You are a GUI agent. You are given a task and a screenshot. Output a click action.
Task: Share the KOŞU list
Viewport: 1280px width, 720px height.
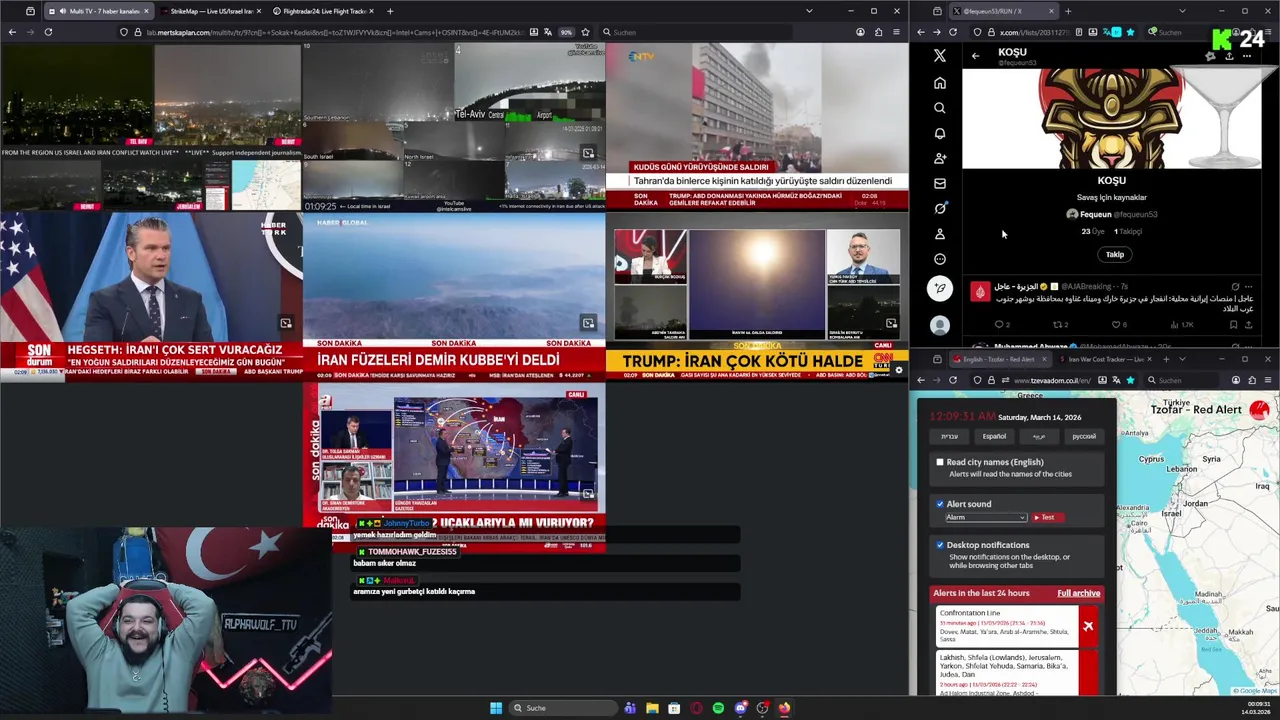pyautogui.click(x=1229, y=56)
